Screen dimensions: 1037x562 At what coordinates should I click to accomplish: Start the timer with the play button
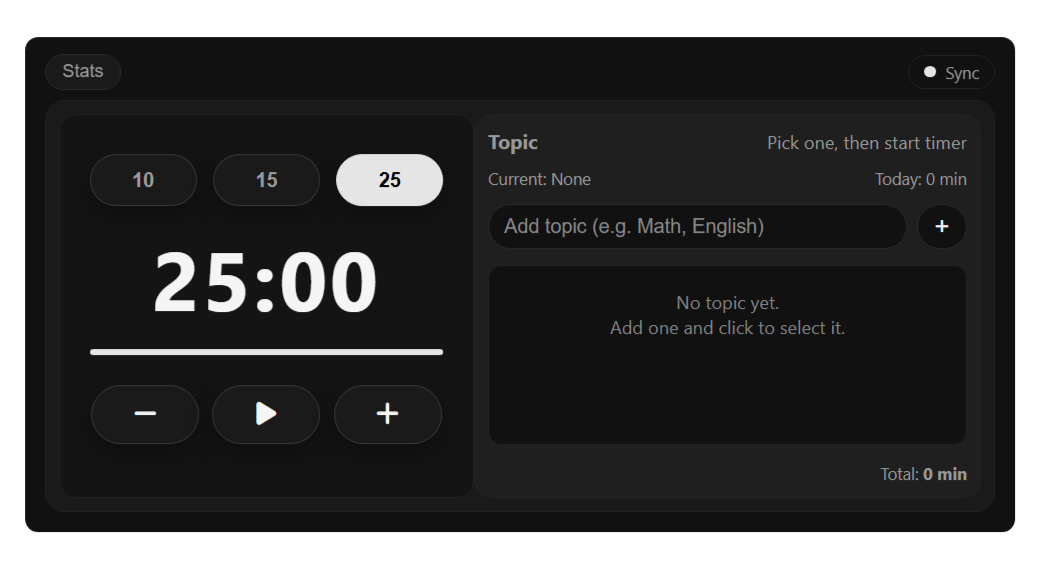point(266,414)
